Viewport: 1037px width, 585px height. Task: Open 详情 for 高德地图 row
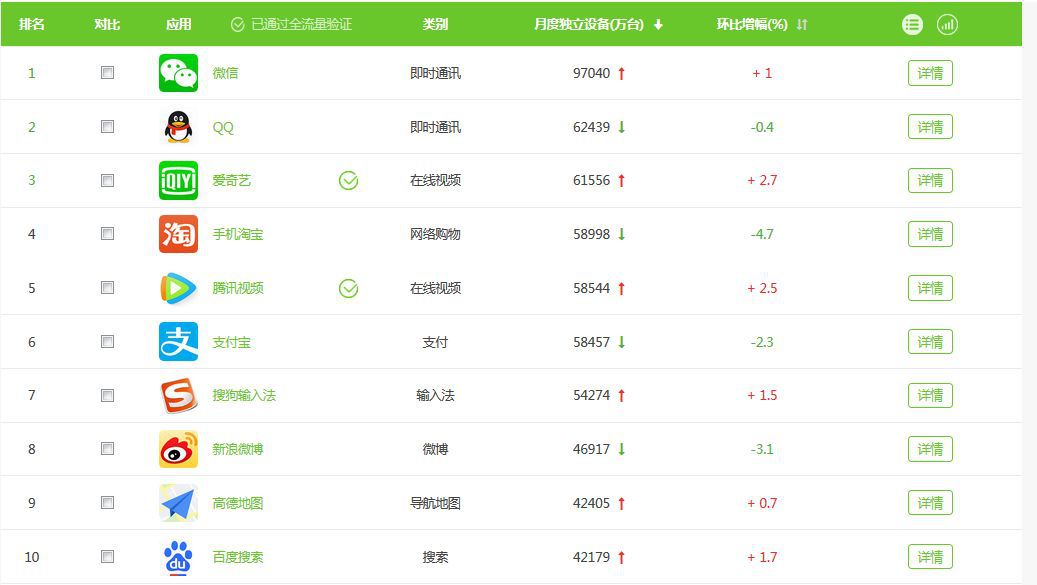[930, 503]
